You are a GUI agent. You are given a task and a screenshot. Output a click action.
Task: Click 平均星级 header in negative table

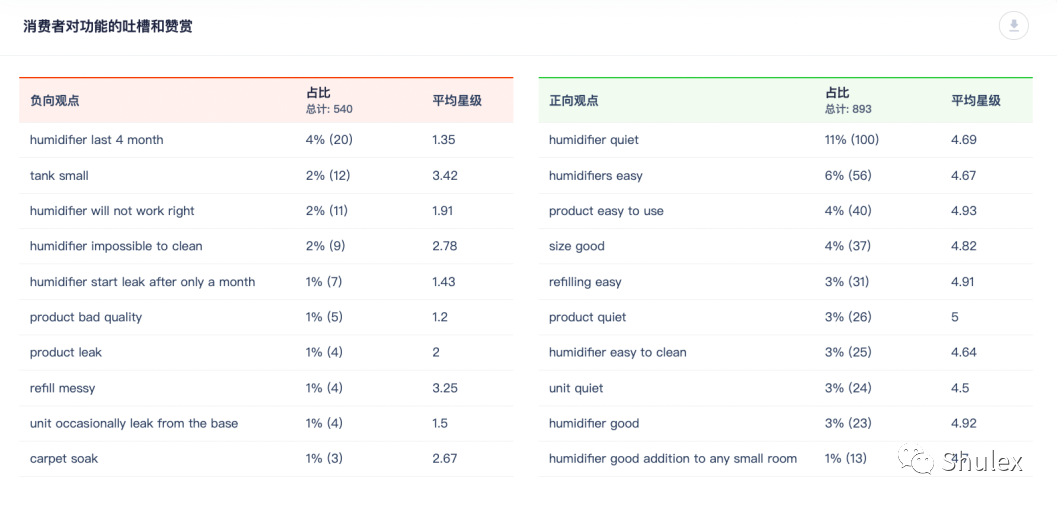point(457,101)
